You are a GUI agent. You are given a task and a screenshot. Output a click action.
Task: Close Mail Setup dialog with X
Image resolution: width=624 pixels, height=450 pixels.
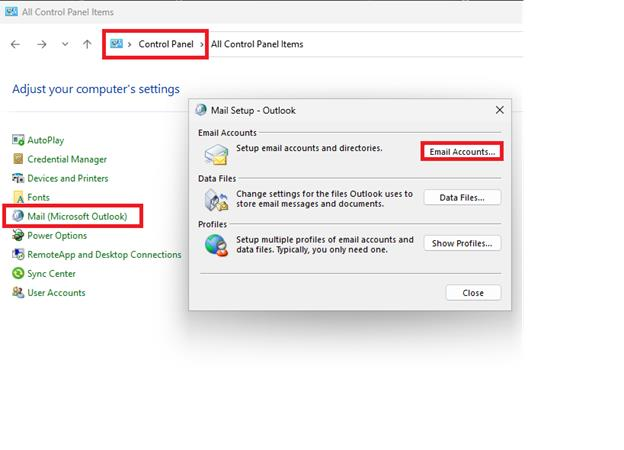500,110
